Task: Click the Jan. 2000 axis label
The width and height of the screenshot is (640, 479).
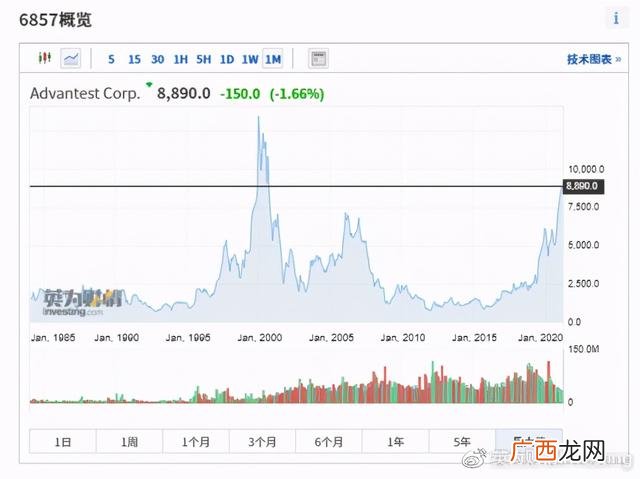Action: 260,337
